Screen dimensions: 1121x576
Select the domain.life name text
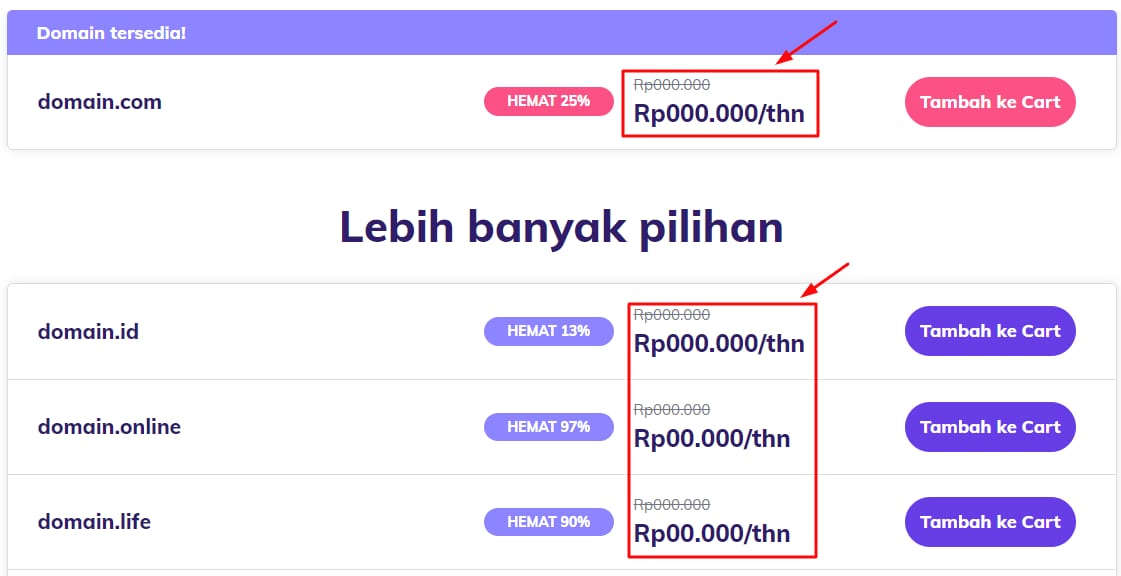[x=94, y=522]
